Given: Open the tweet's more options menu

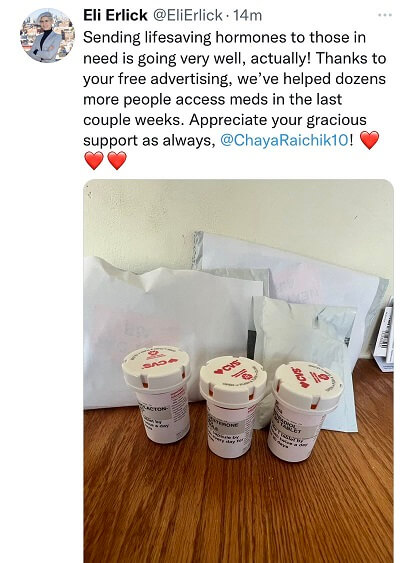Looking at the screenshot, I should tap(385, 15).
